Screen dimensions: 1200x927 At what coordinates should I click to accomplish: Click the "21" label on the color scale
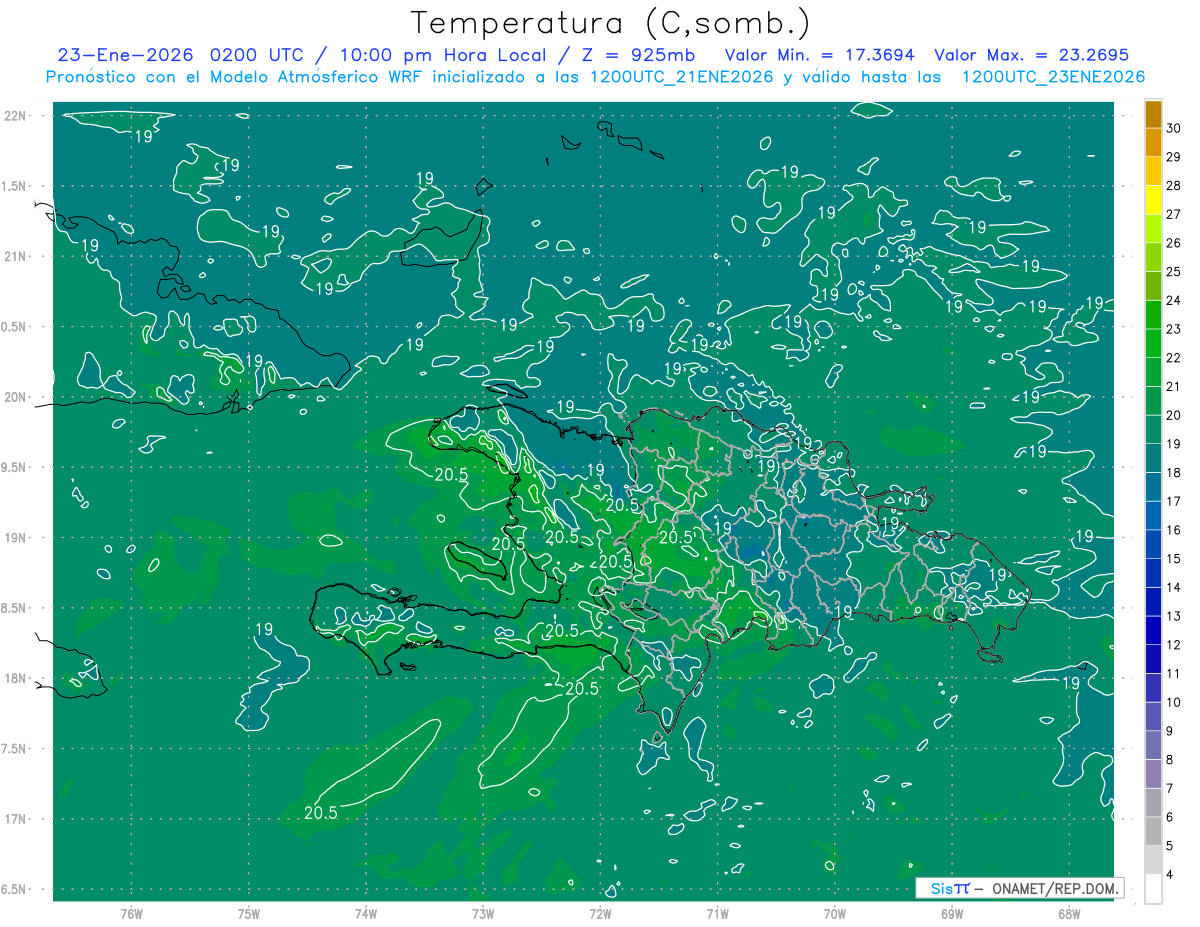pos(1174,387)
